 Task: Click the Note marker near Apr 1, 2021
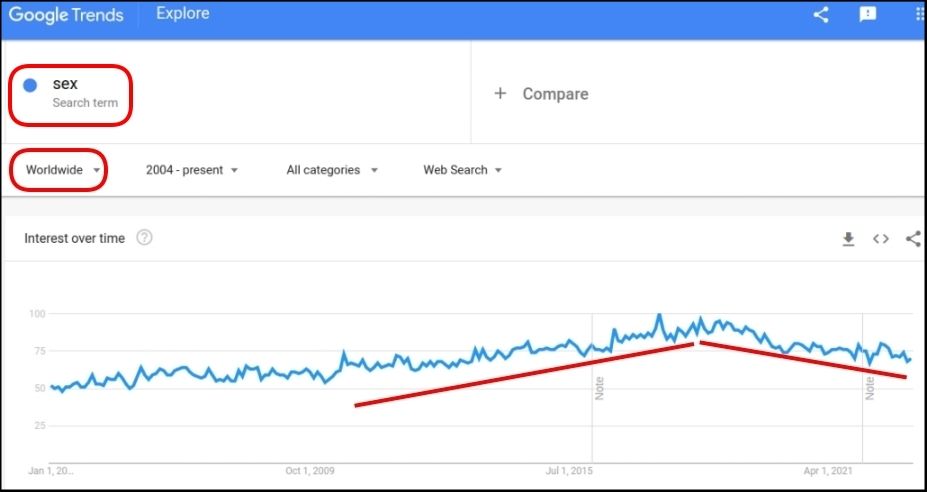coord(870,389)
